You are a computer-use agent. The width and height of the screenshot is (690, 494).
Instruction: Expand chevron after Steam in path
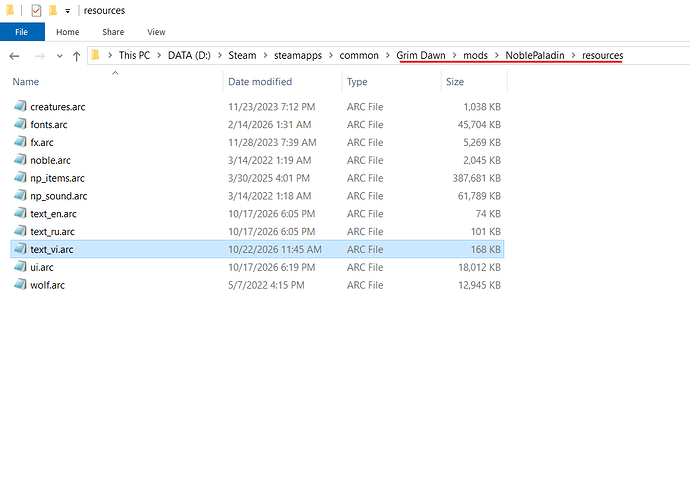(265, 55)
